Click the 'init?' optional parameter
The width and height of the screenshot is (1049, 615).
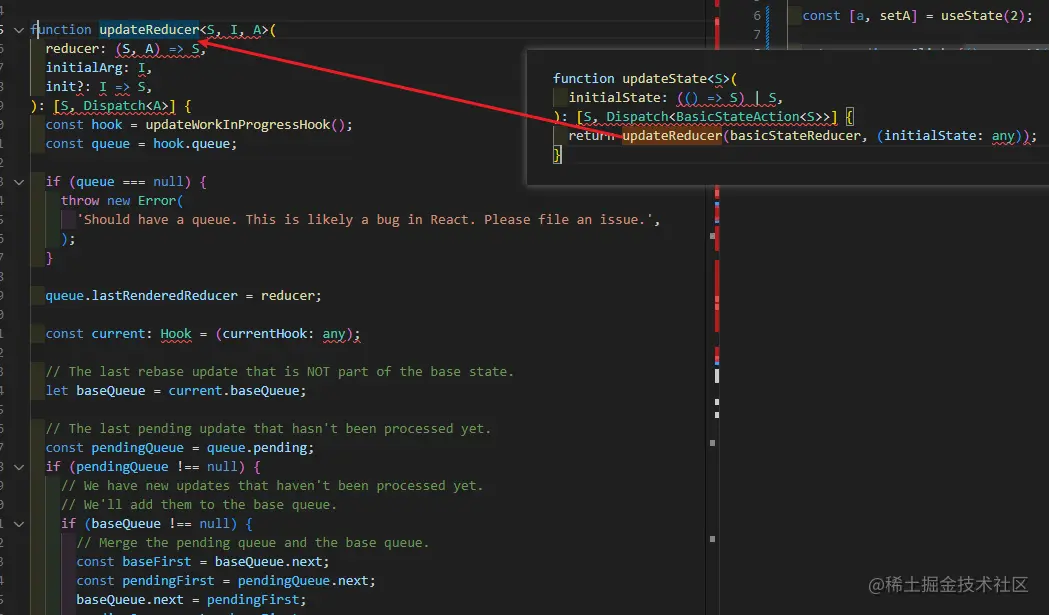65,87
